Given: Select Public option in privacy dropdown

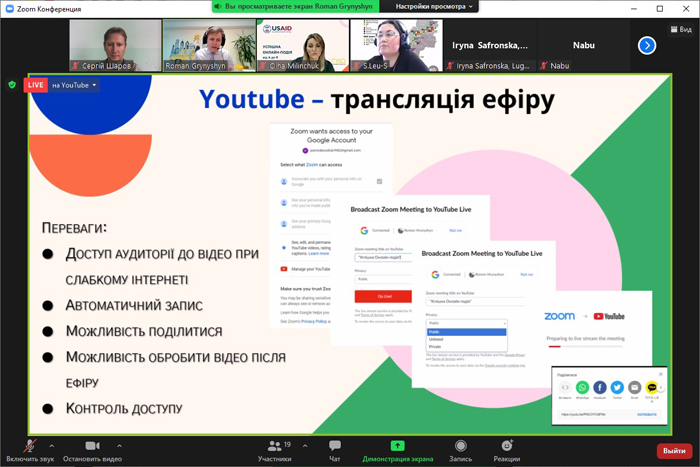Looking at the screenshot, I should tap(467, 332).
